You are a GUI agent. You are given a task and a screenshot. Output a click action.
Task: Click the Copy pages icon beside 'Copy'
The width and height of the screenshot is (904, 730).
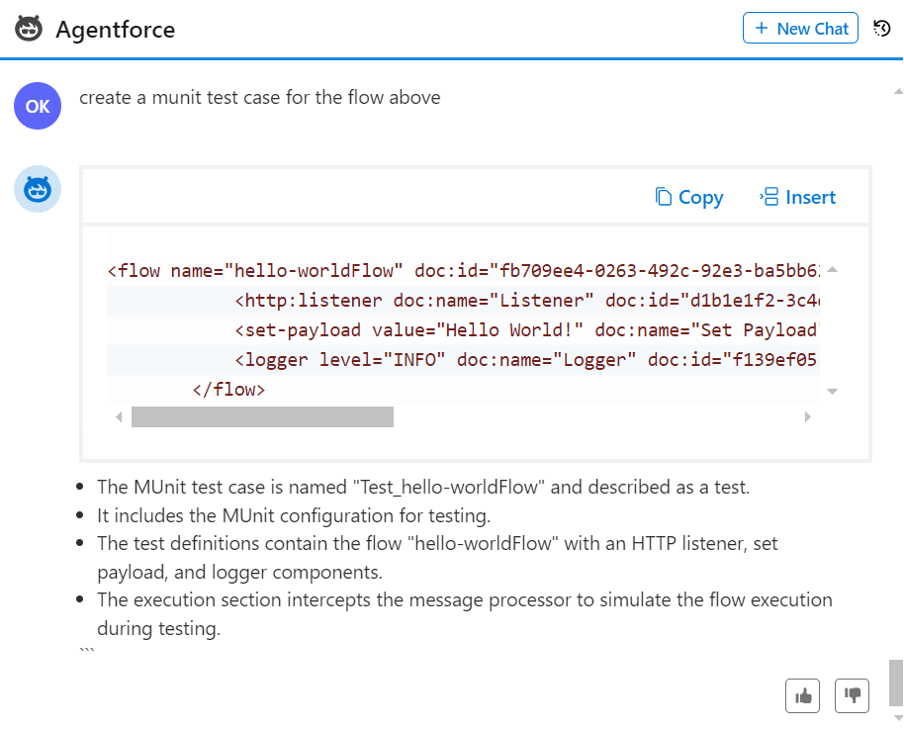(662, 197)
